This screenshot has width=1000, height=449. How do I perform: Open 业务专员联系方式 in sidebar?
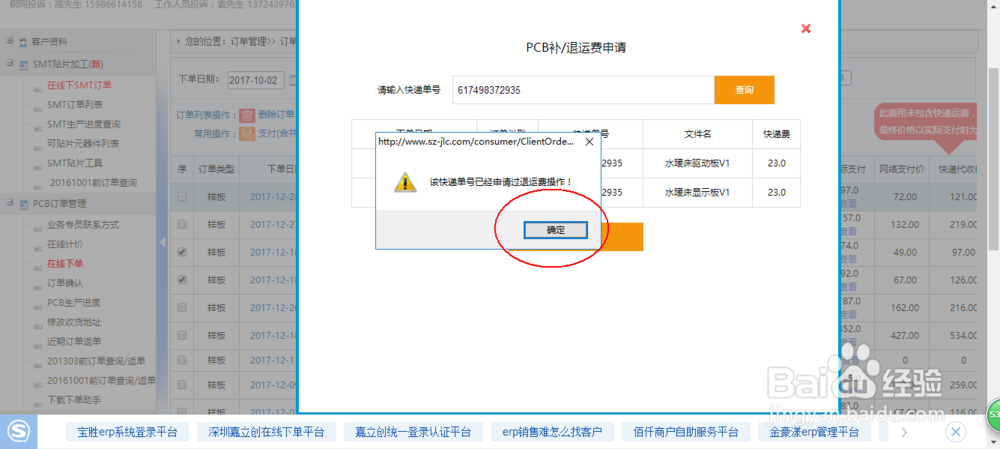click(83, 225)
